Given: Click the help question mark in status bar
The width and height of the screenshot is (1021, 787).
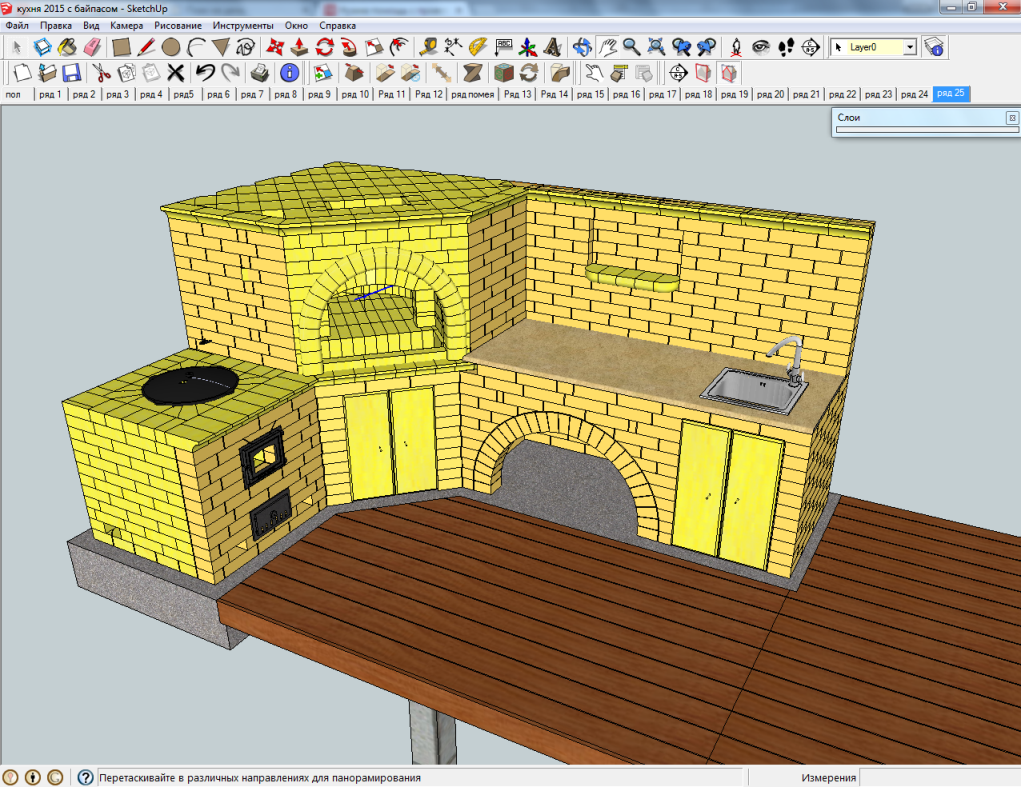Looking at the screenshot, I should point(86,777).
